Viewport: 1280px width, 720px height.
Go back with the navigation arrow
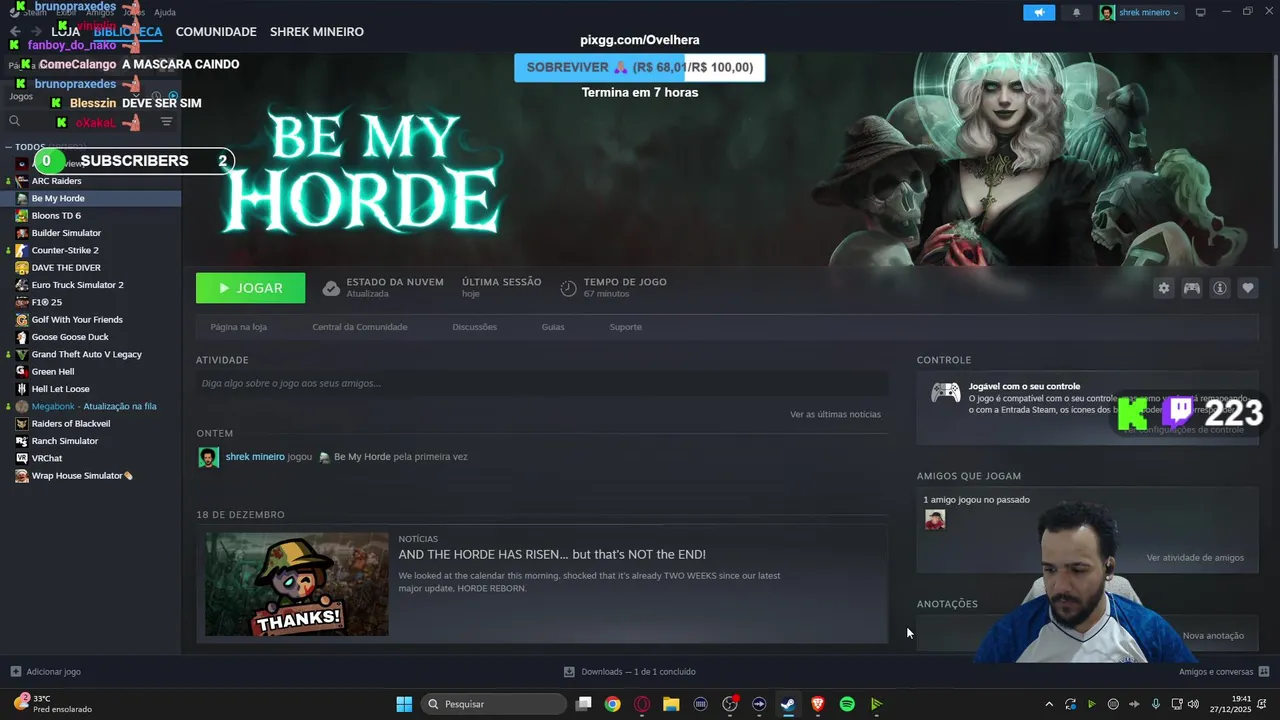click(x=14, y=32)
